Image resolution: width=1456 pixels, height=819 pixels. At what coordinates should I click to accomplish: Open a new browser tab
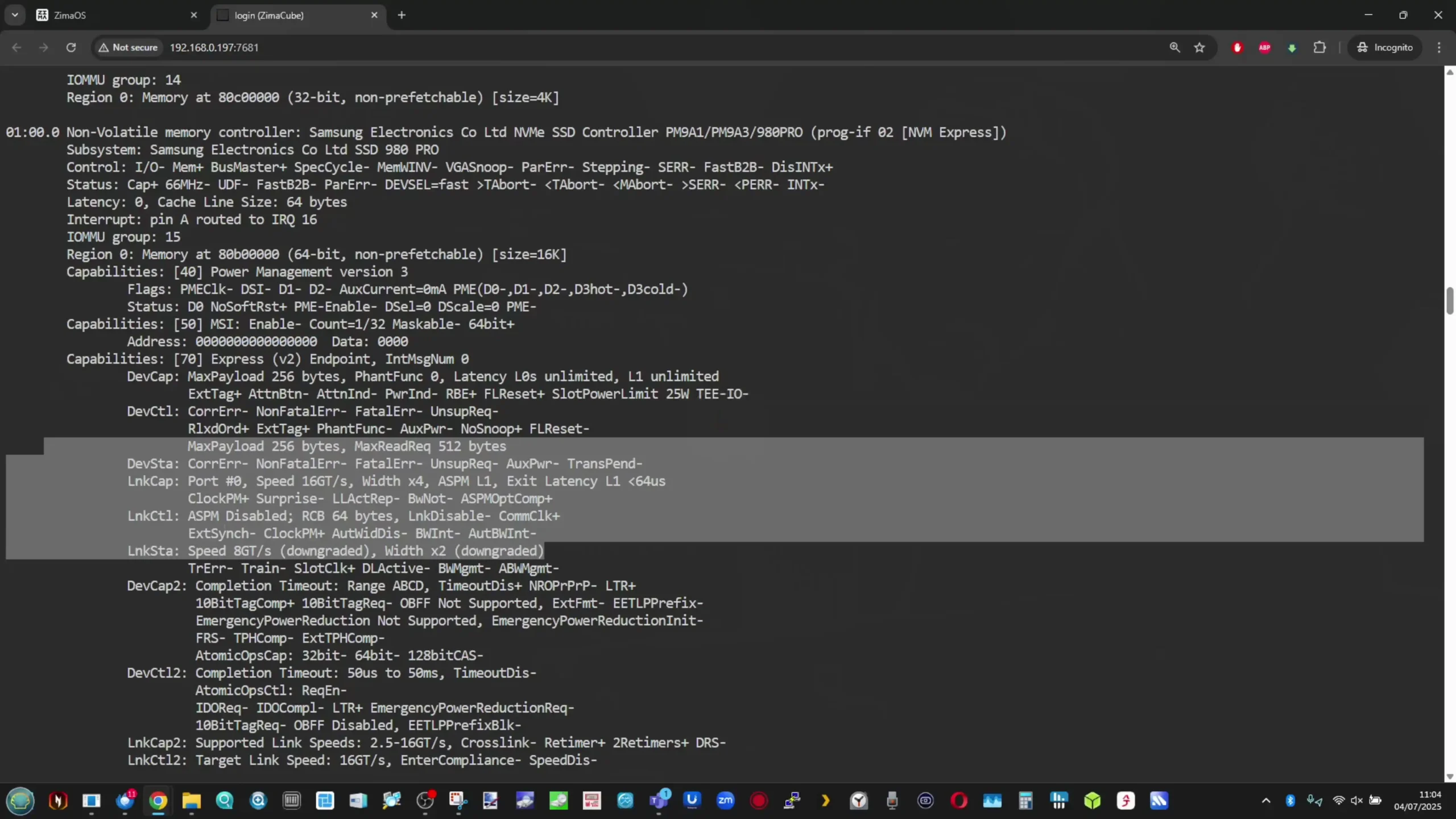tap(402, 15)
